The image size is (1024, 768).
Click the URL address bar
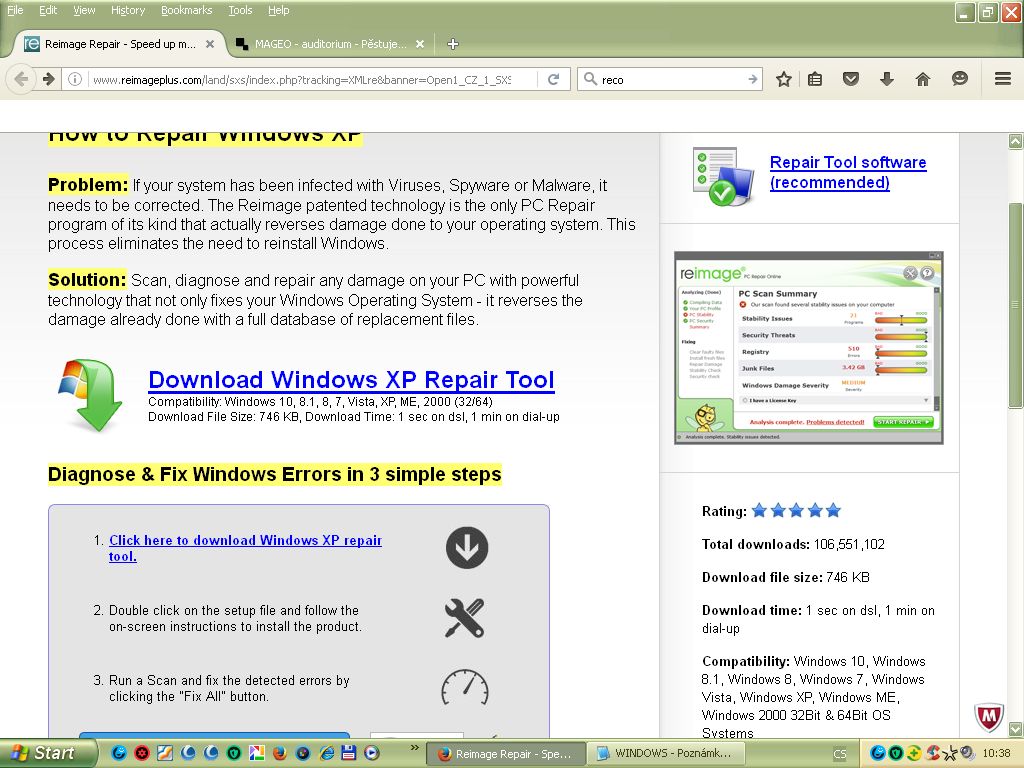click(x=300, y=80)
